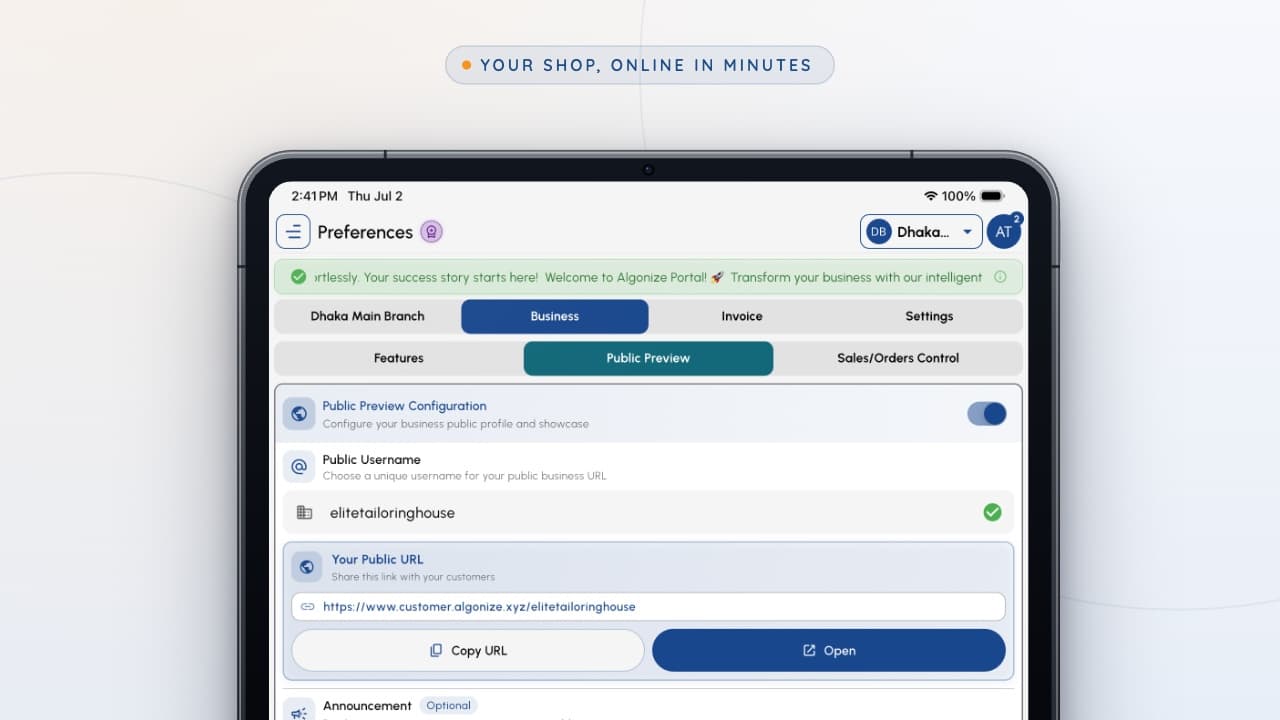Open the AT user avatar menu
This screenshot has width=1280, height=720.
(1003, 232)
